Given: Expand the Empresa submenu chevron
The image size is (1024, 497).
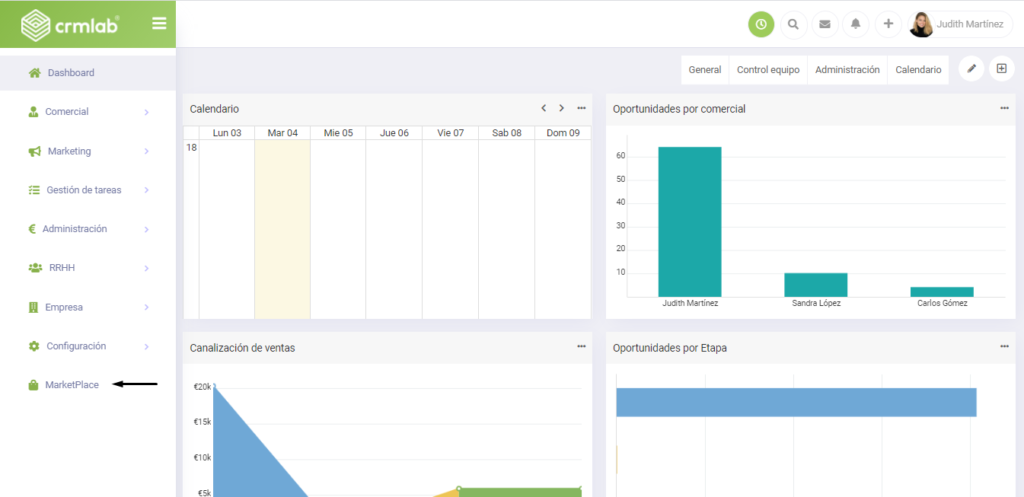Looking at the screenshot, I should point(146,308).
